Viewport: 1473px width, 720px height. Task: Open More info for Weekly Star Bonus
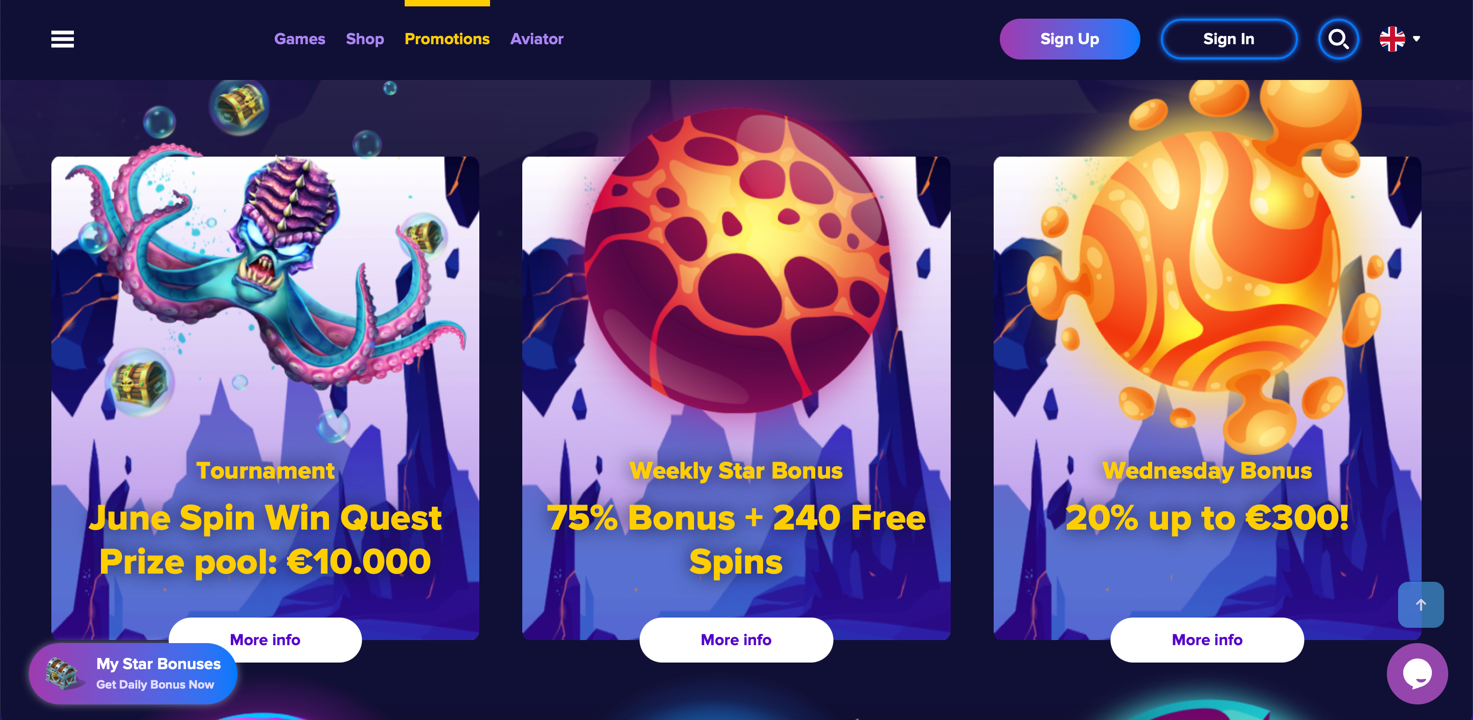pos(736,640)
